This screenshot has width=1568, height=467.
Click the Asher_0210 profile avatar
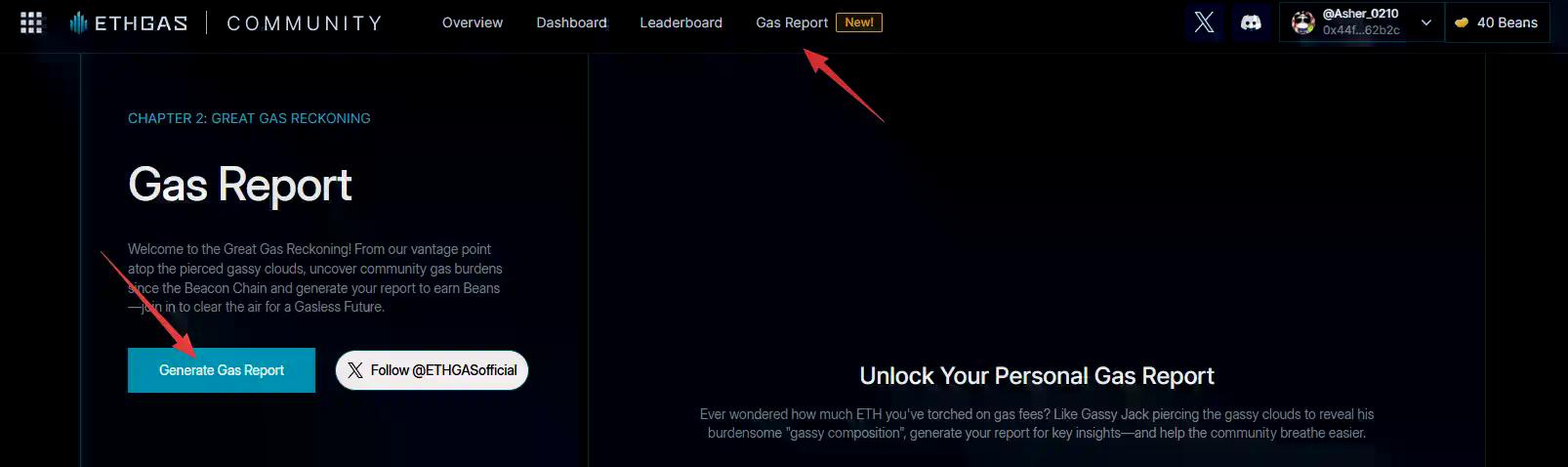point(1302,22)
